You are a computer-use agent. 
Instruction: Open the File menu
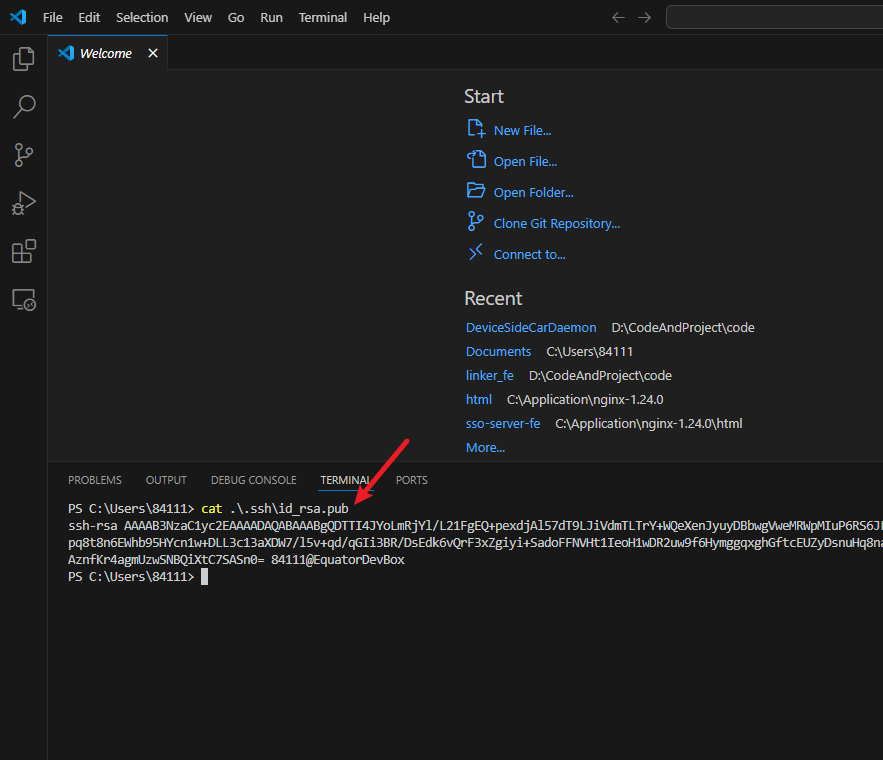pos(53,18)
